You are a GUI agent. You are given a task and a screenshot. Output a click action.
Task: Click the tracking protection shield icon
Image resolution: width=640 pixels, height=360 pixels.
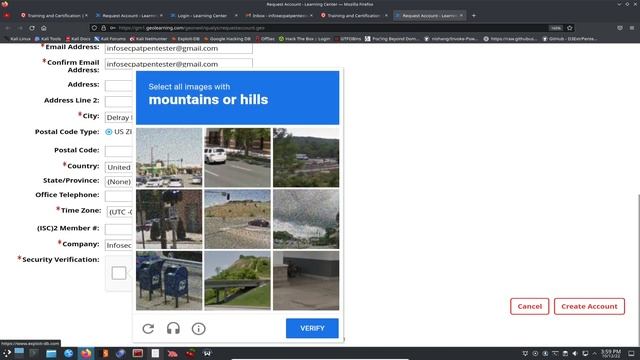click(x=94, y=28)
